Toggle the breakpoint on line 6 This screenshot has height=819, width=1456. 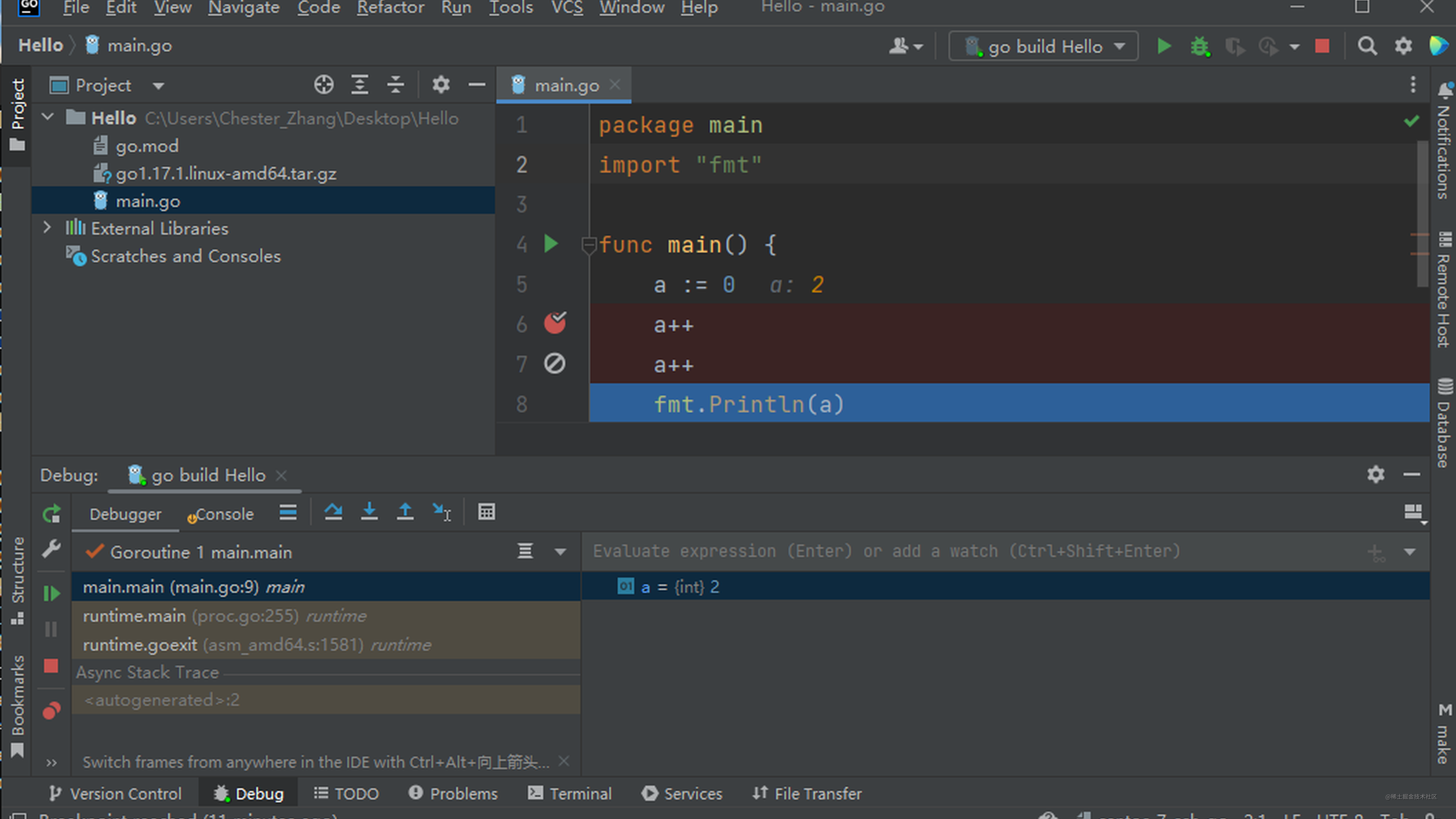click(x=554, y=324)
